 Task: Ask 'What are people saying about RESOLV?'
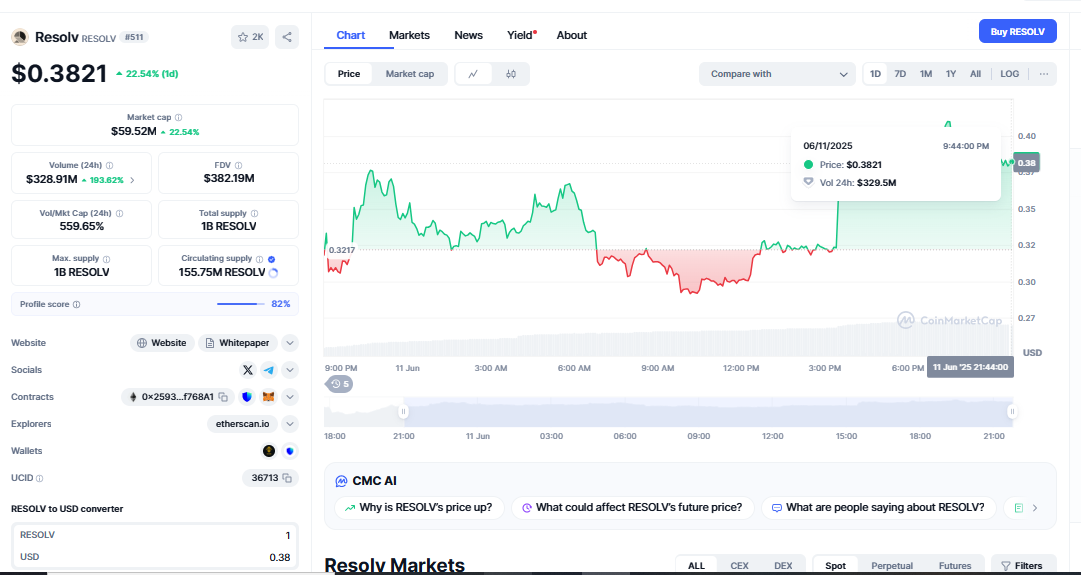(878, 508)
